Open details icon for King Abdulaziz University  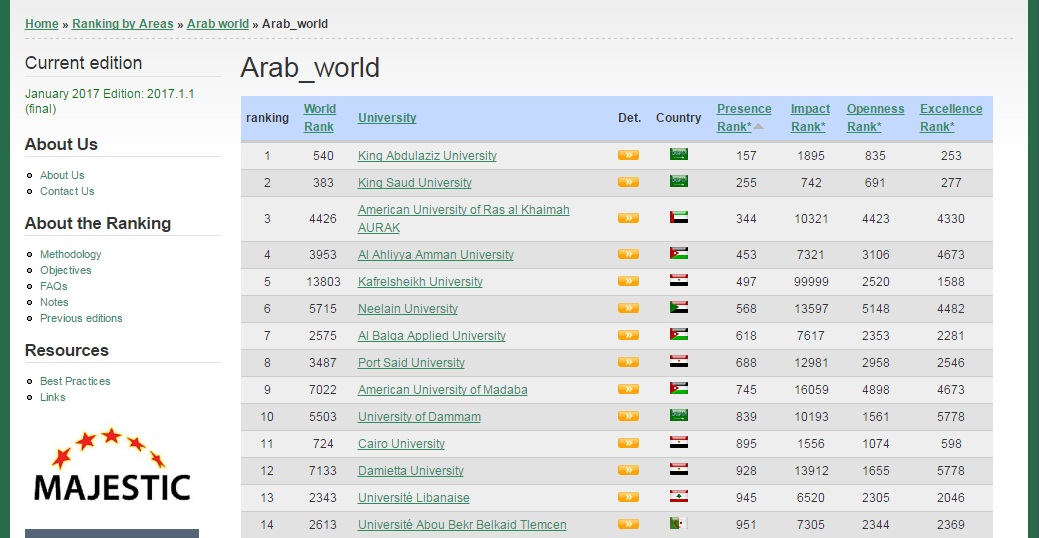(628, 155)
